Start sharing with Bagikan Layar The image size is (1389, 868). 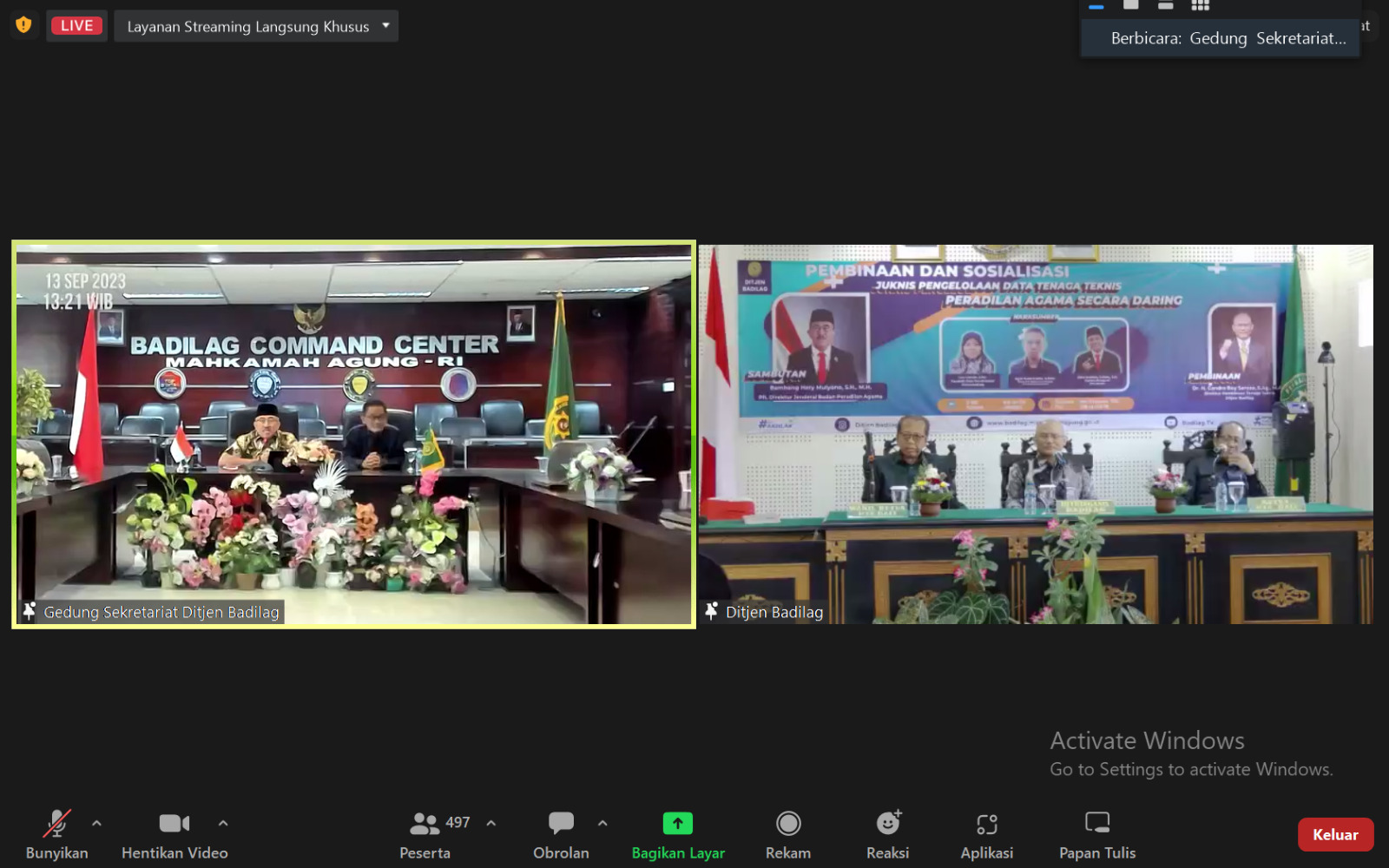click(678, 833)
